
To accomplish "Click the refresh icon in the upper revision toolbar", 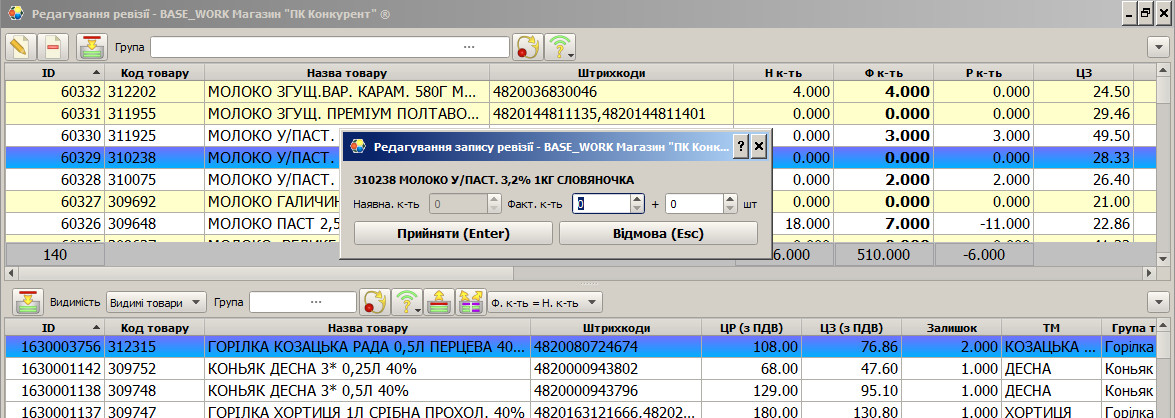I will coord(527,47).
